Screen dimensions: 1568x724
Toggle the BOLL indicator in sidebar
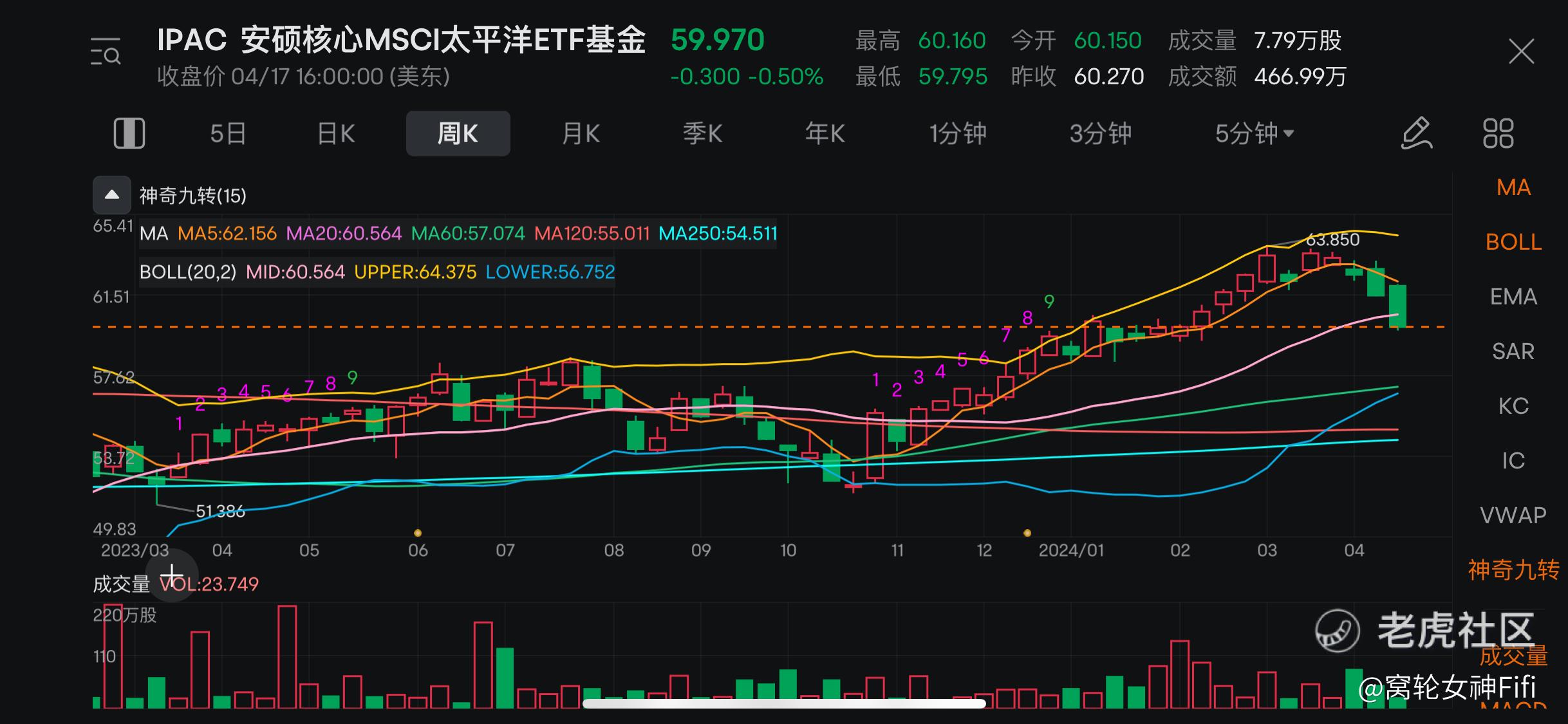tap(1513, 242)
